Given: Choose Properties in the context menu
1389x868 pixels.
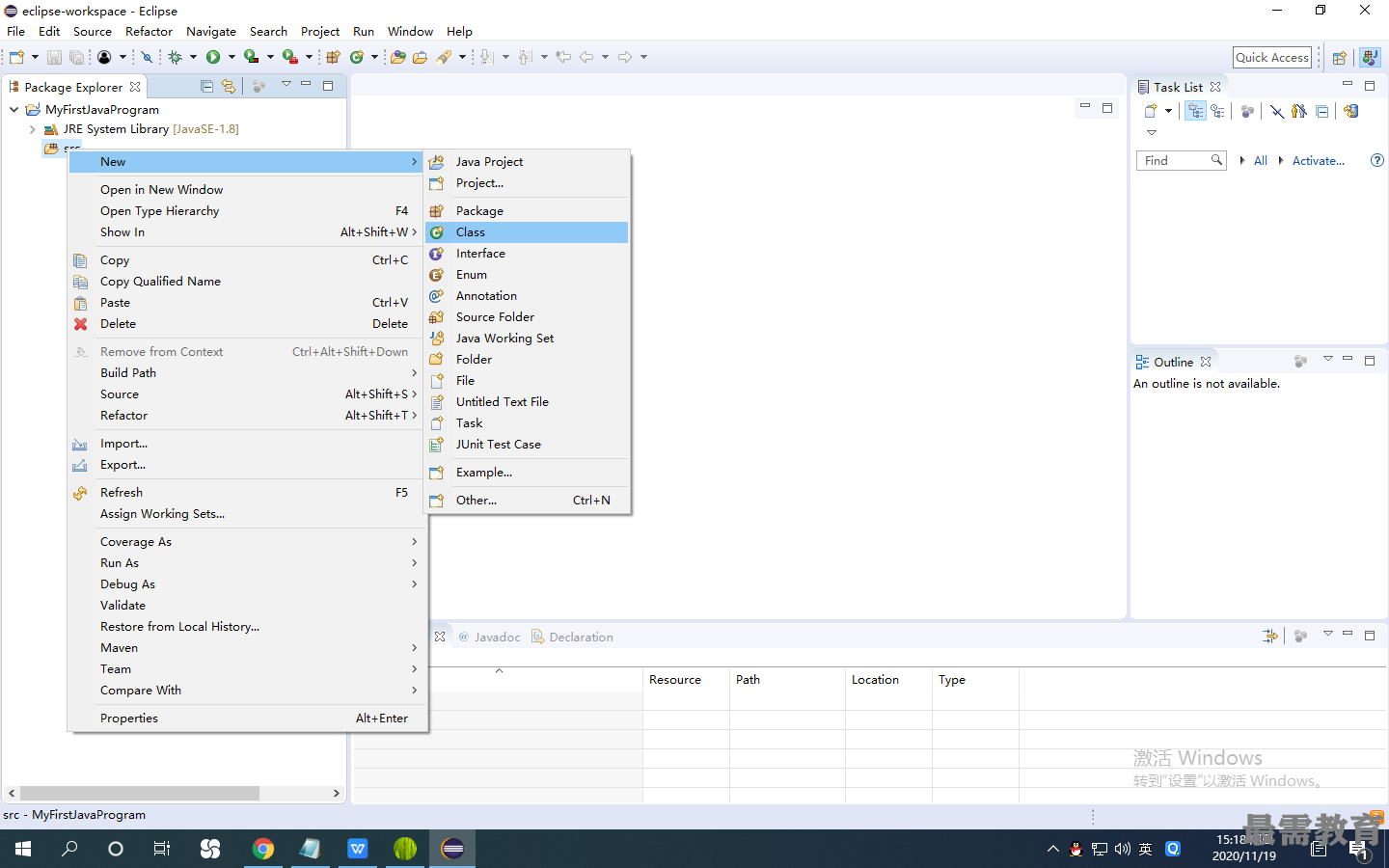Looking at the screenshot, I should click(247, 719).
